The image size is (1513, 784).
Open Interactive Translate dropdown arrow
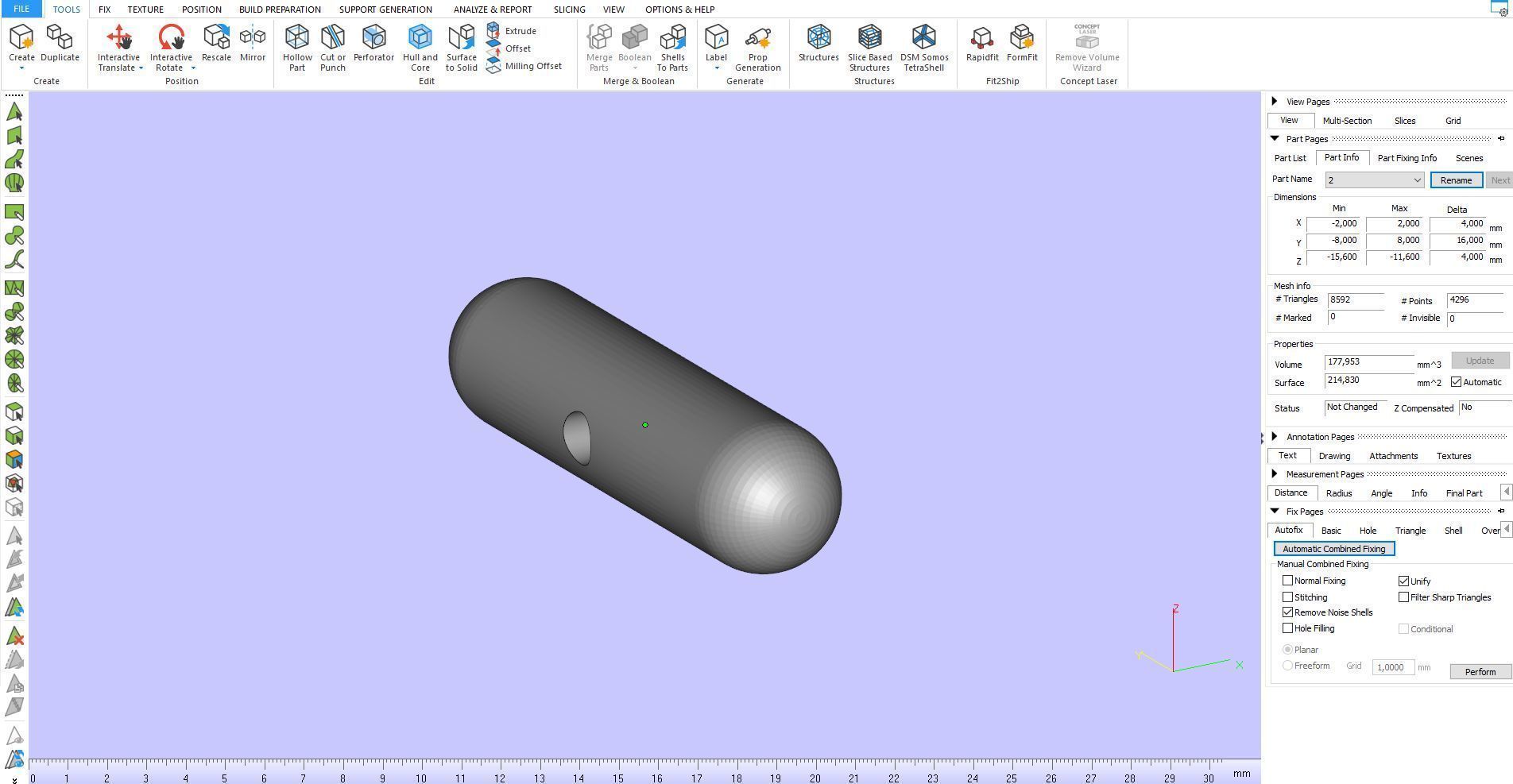141,68
